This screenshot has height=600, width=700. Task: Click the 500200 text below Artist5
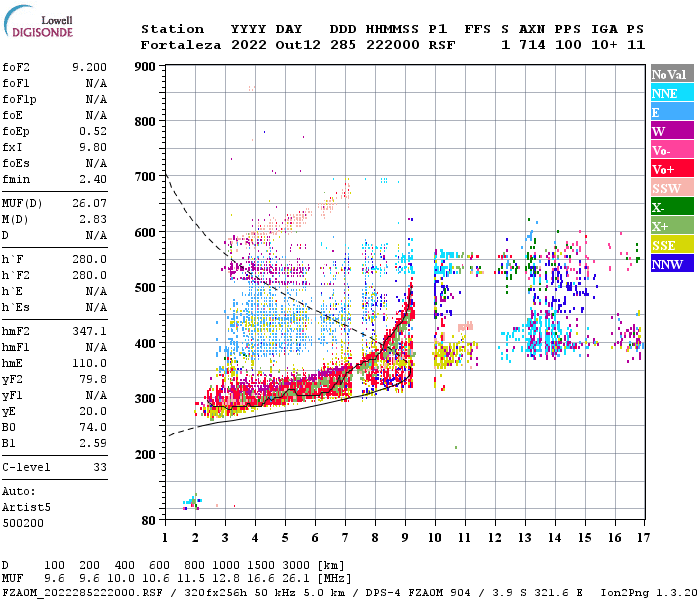(23, 523)
